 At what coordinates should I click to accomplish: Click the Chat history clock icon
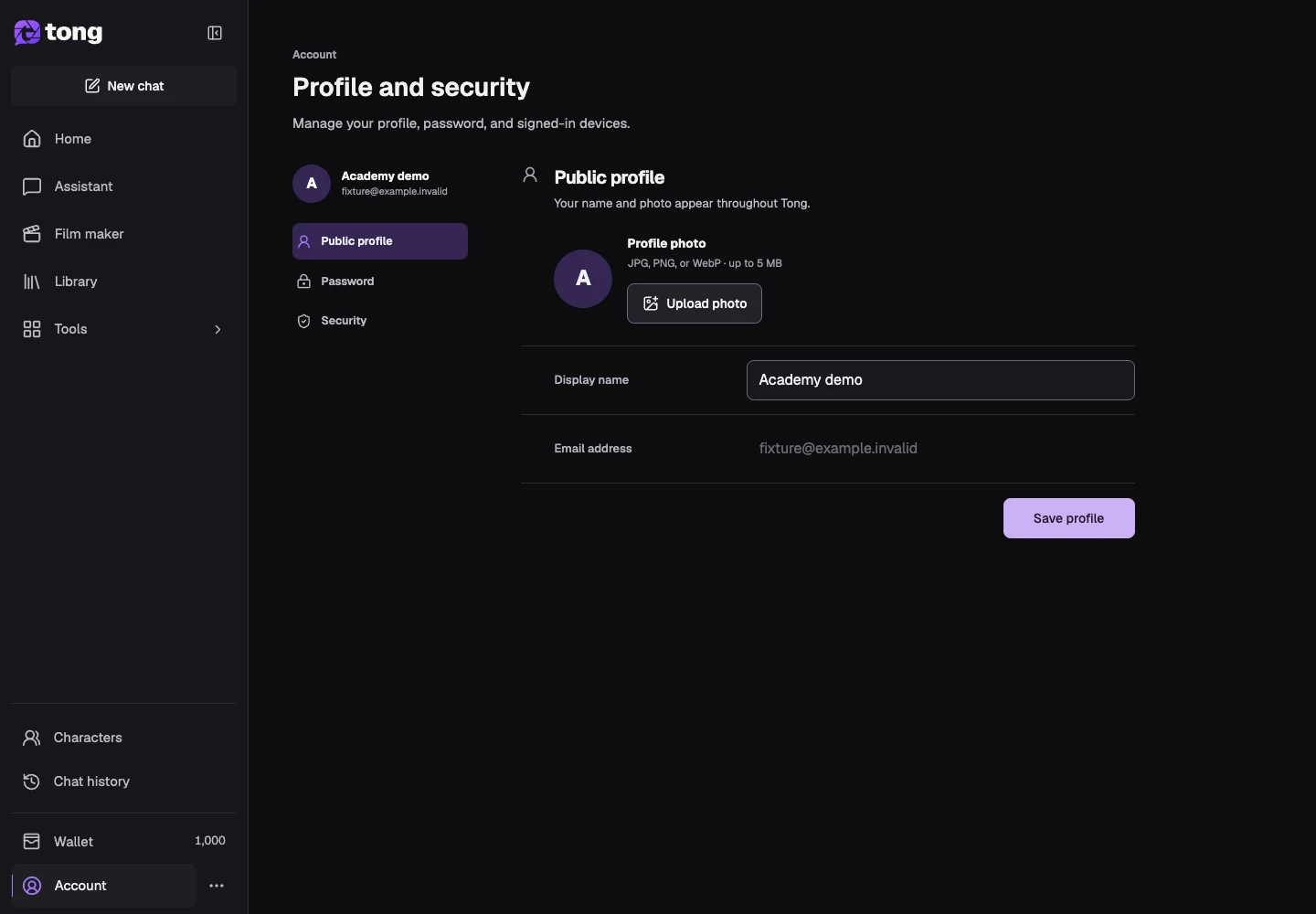32,781
